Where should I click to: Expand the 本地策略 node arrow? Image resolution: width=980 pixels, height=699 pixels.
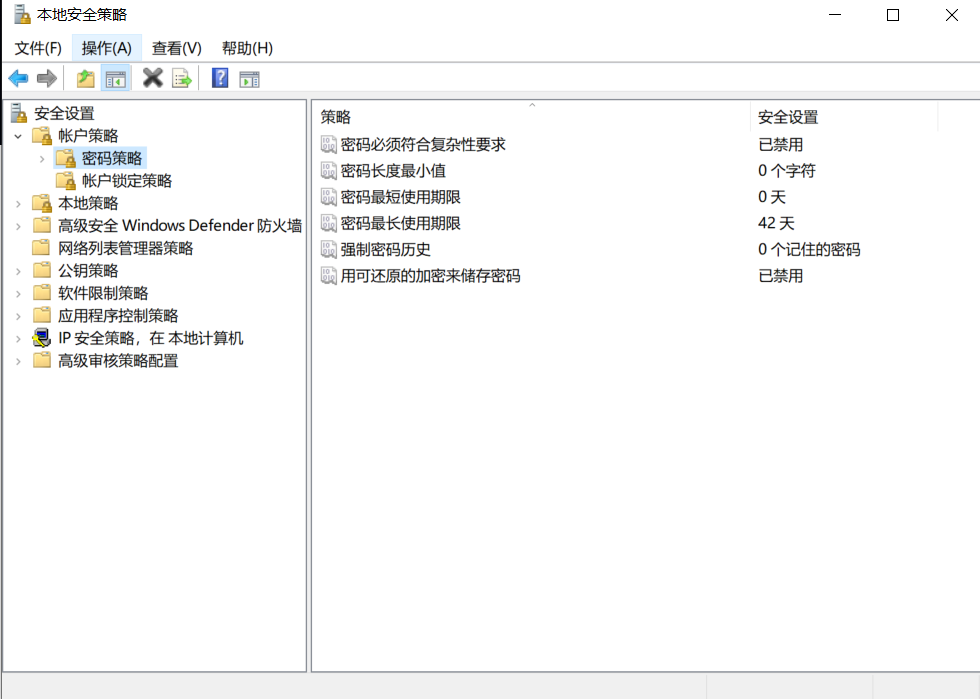[18, 204]
